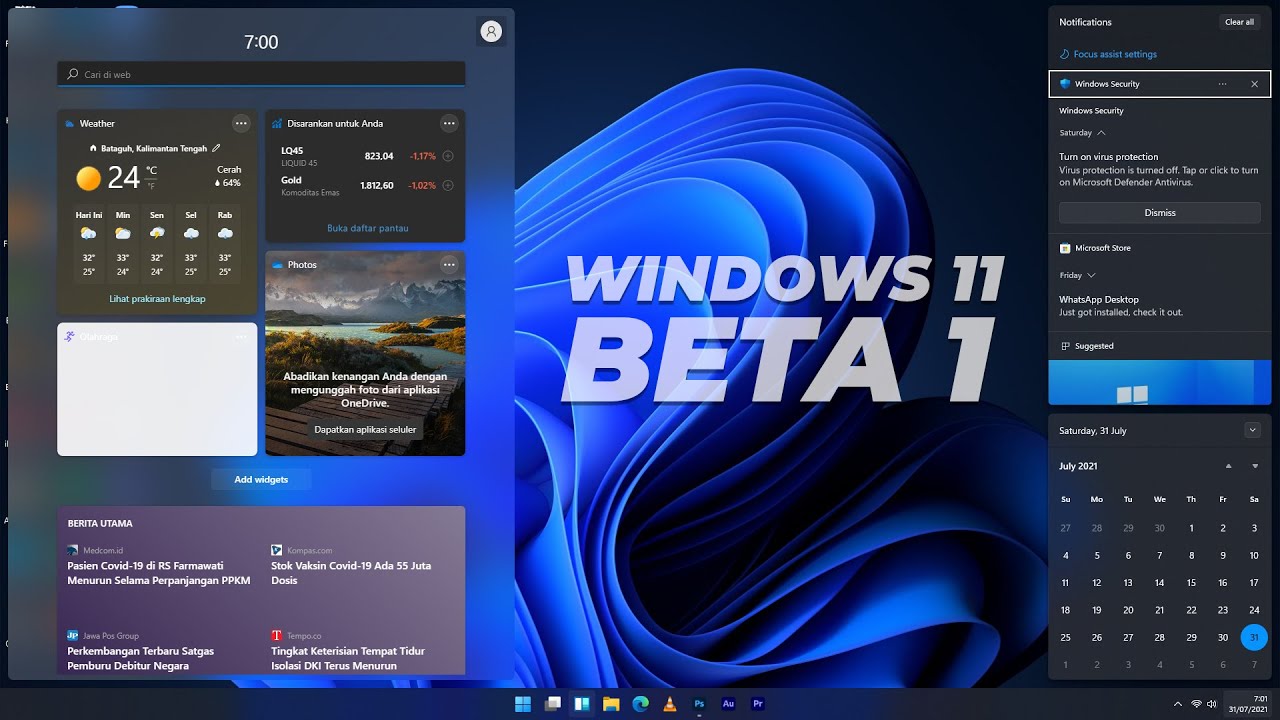
Task: Select July 31 in calendar
Action: point(1254,637)
